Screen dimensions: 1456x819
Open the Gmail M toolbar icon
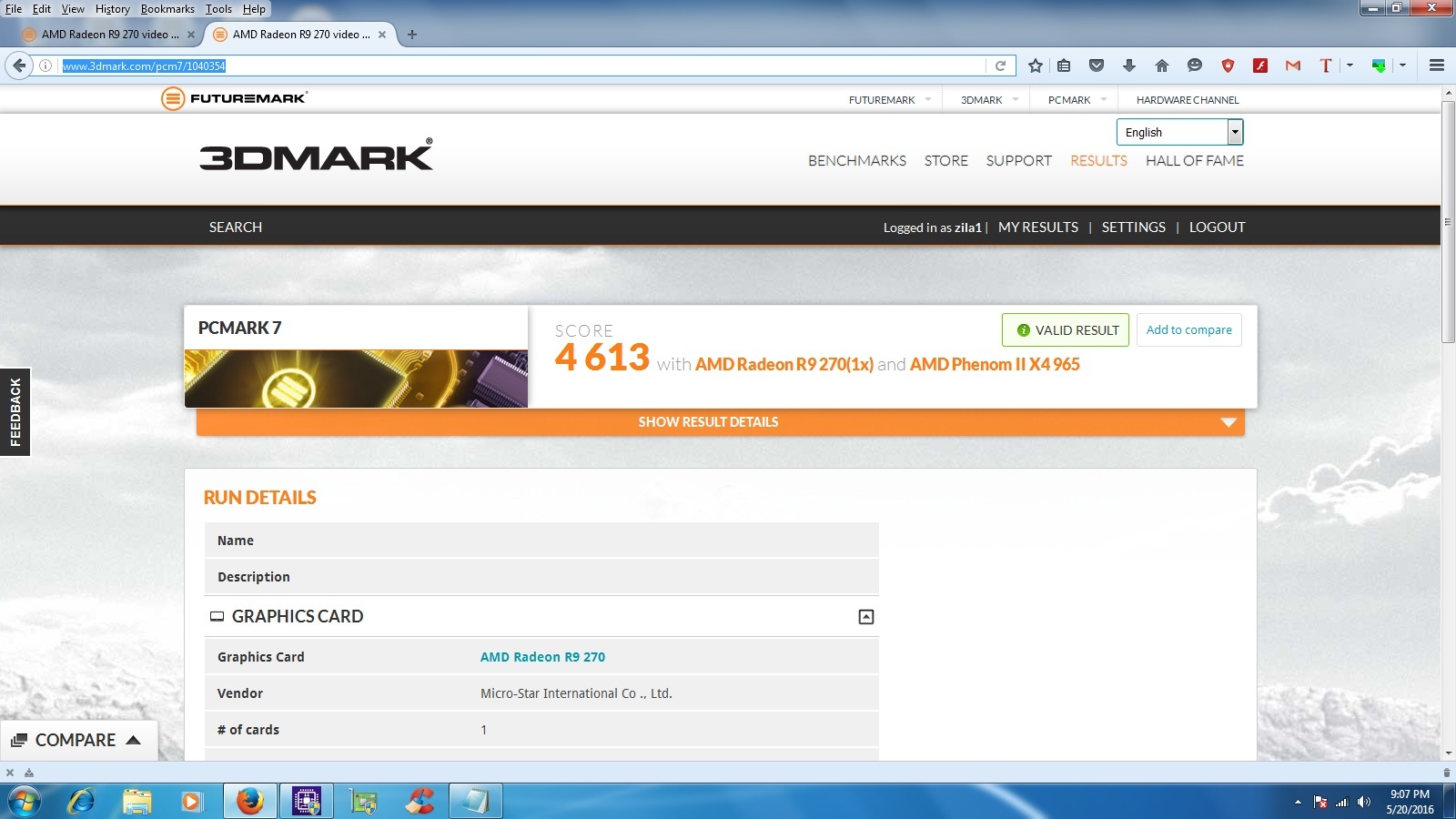click(1293, 66)
